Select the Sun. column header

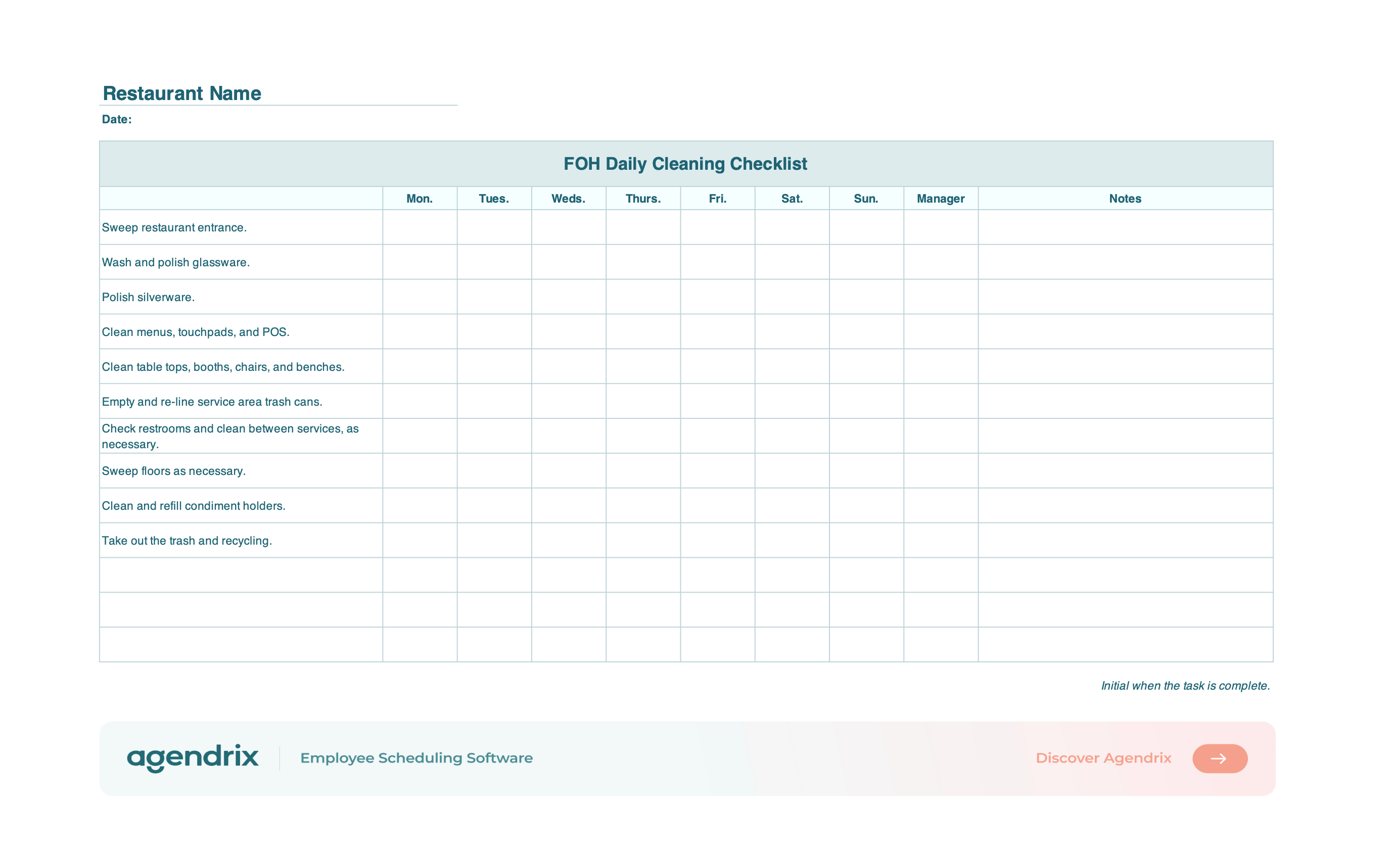tap(866, 199)
